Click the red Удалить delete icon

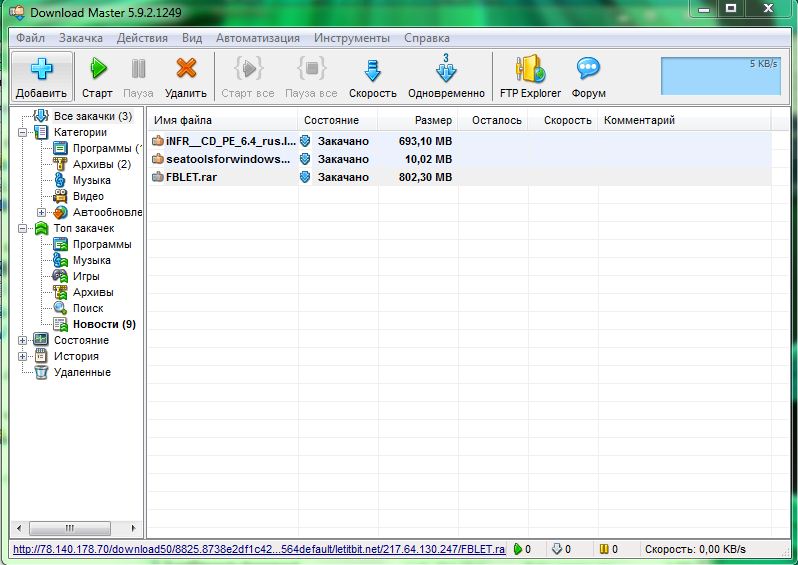pos(186,69)
